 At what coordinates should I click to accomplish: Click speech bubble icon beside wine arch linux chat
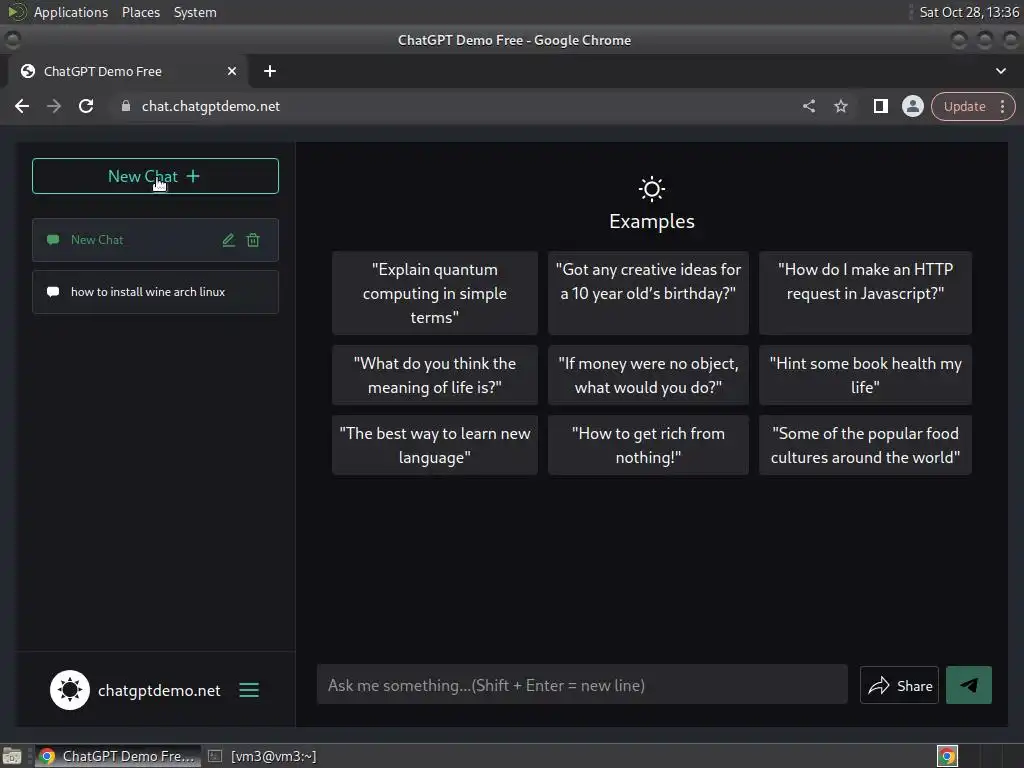pos(54,292)
